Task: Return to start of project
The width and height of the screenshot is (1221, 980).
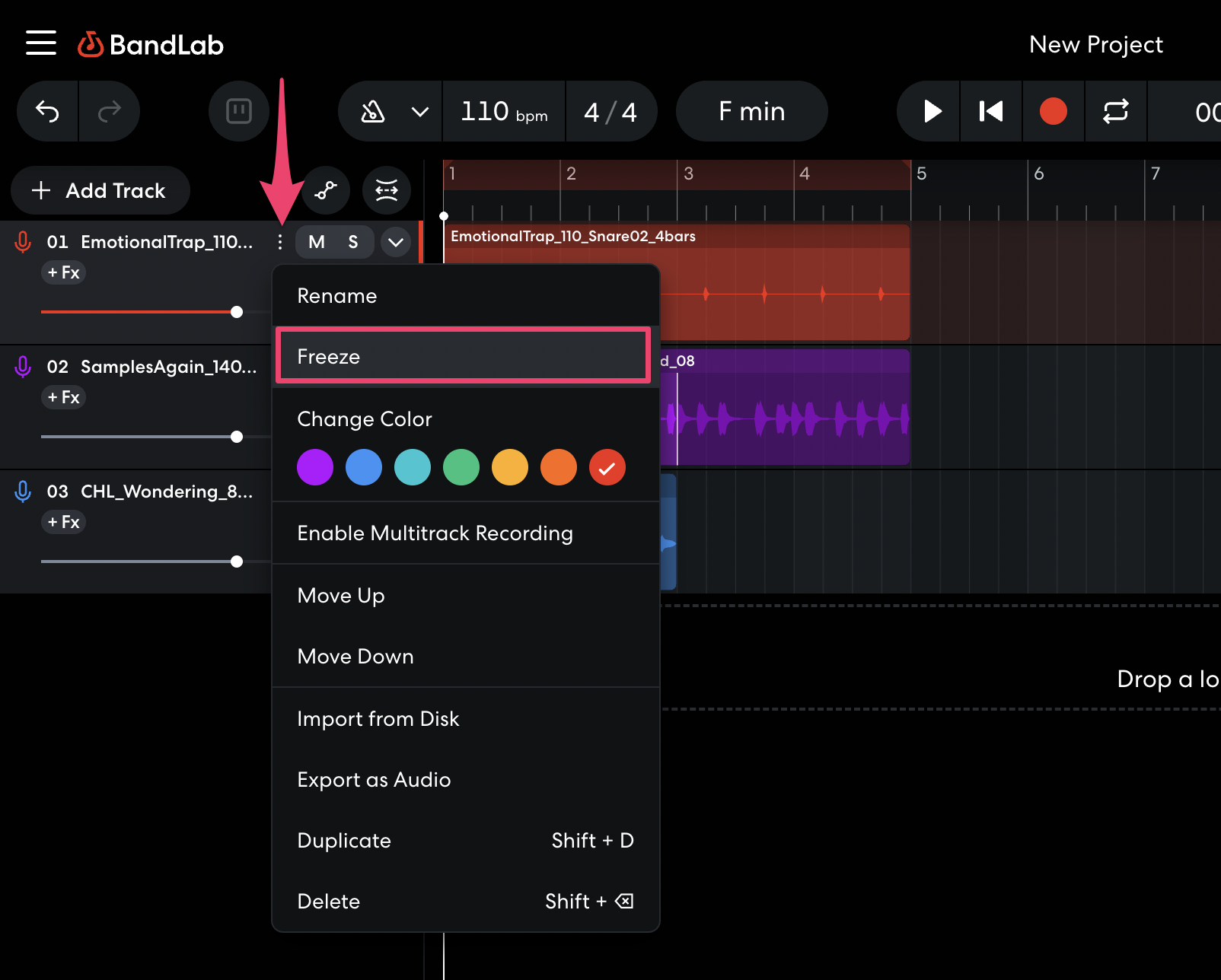Action: (x=990, y=112)
